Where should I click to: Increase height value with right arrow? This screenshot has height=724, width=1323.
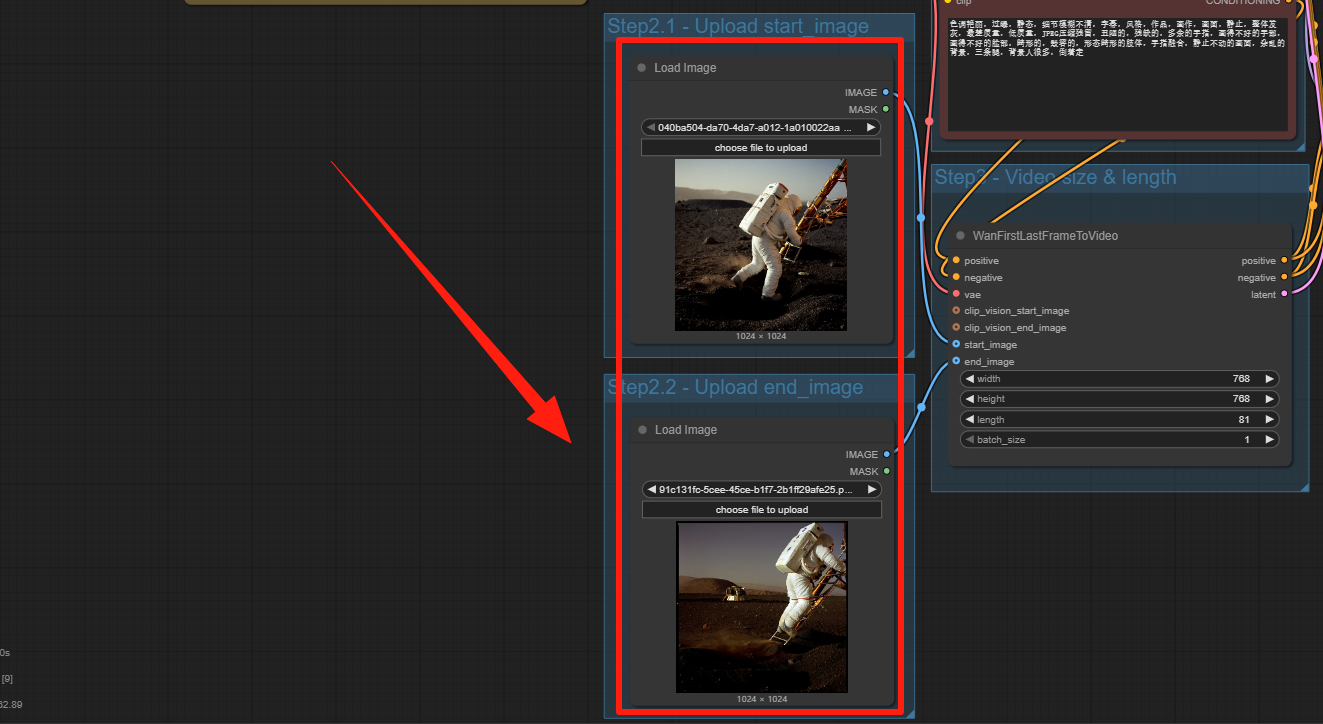(1269, 399)
